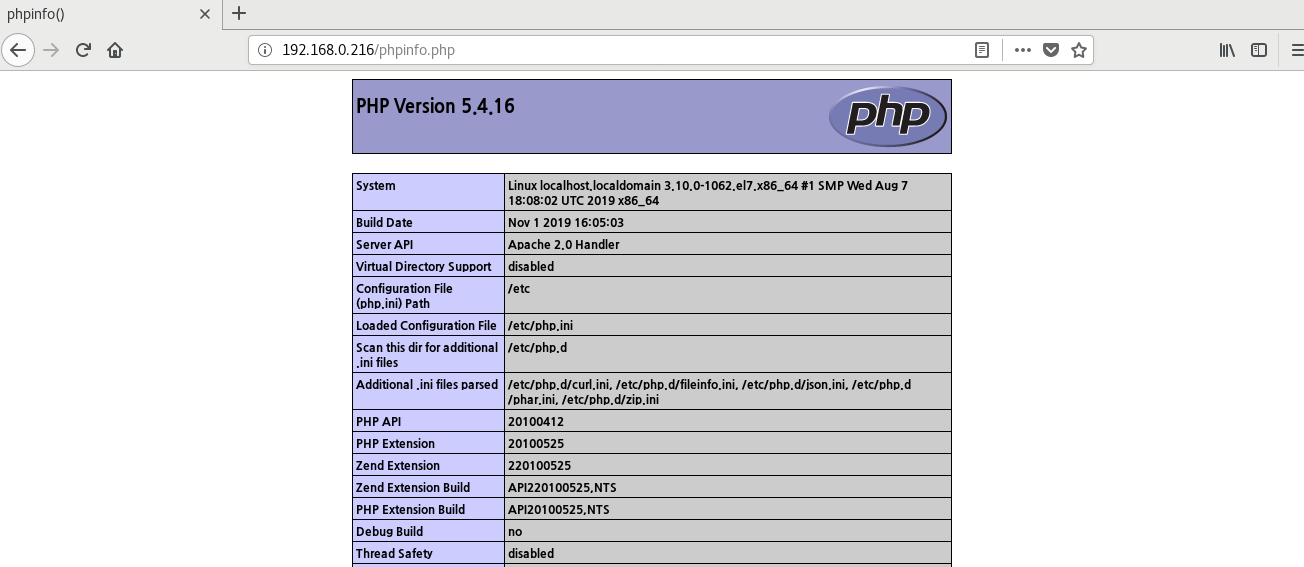Screen dimensions: 1304x567
Task: Click the PHP Version 5.4.16 heading
Action: (x=435, y=106)
